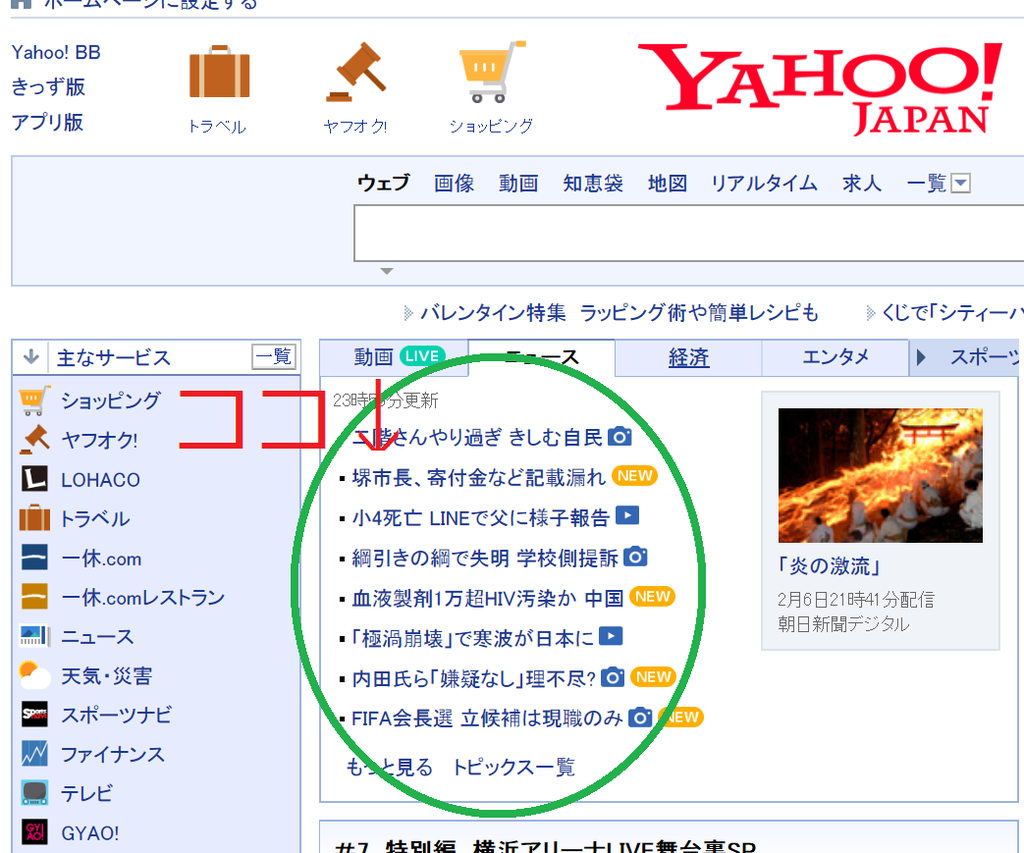
Task: Select the ウェブ search category
Action: 384,182
